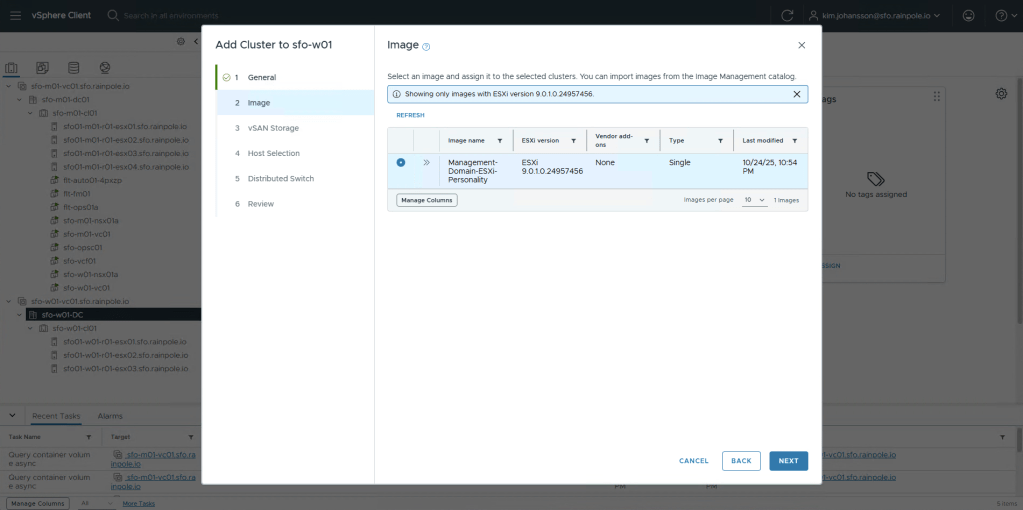
Task: Dismiss the ESXi version info banner
Action: click(797, 94)
